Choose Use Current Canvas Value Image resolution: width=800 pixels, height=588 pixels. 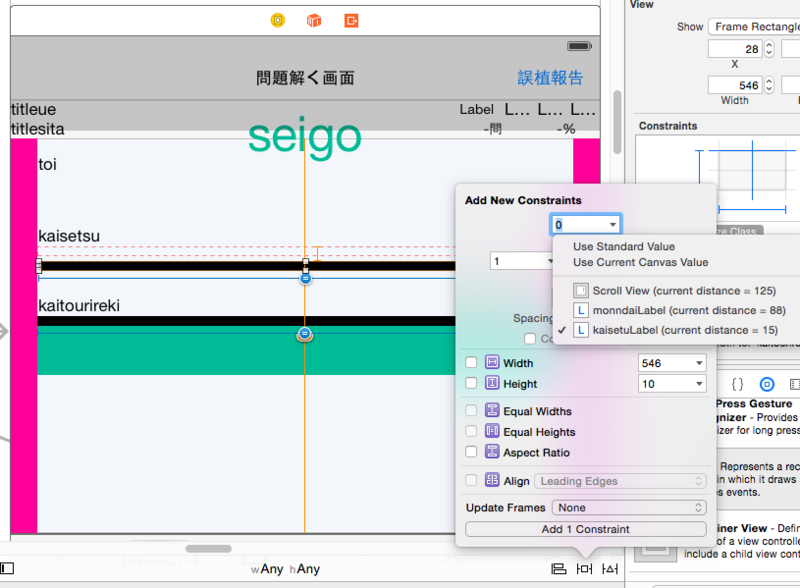(x=640, y=262)
